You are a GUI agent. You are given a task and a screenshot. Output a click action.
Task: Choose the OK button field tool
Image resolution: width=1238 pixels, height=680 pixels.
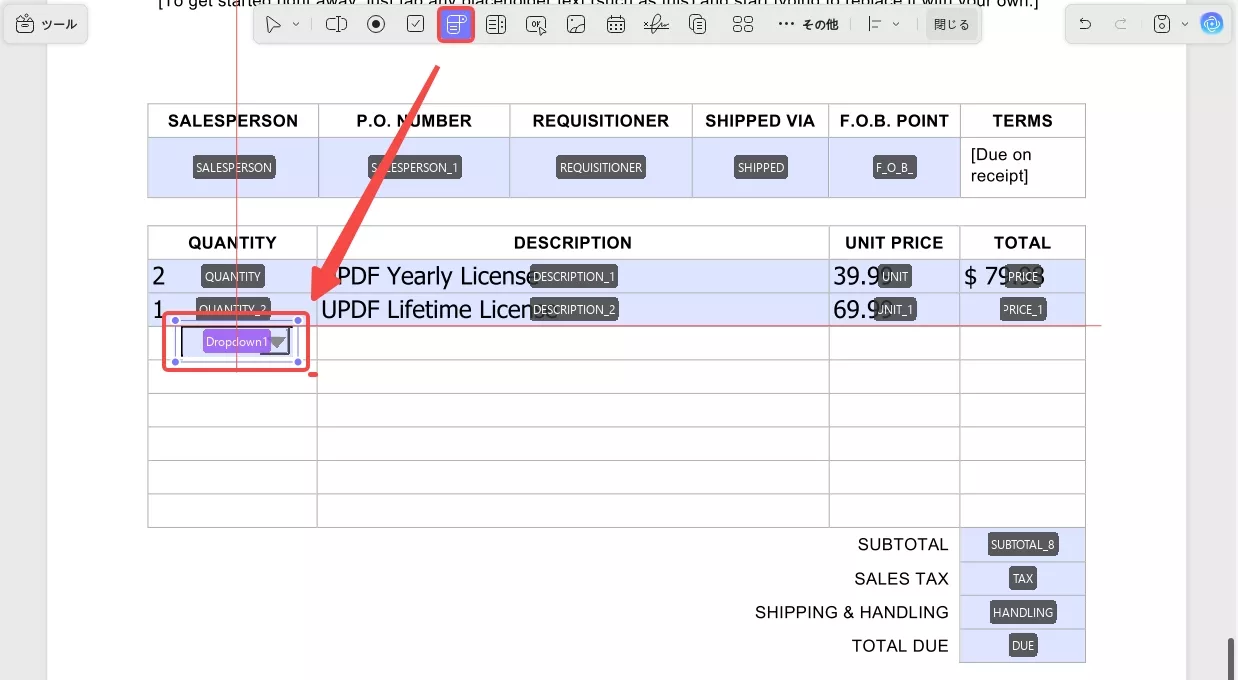[x=537, y=24]
